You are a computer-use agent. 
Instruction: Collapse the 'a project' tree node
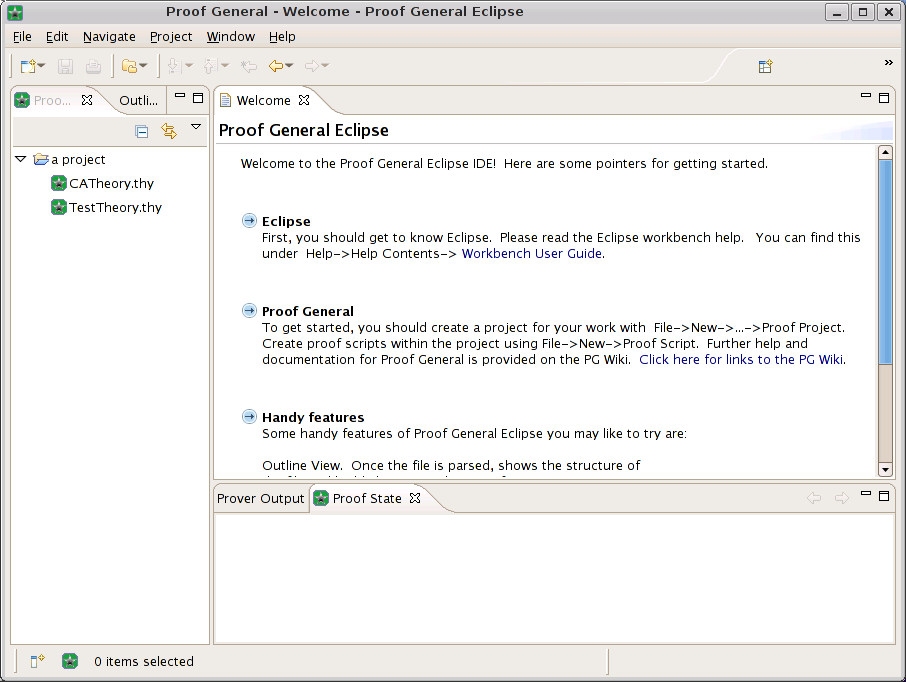click(x=21, y=159)
